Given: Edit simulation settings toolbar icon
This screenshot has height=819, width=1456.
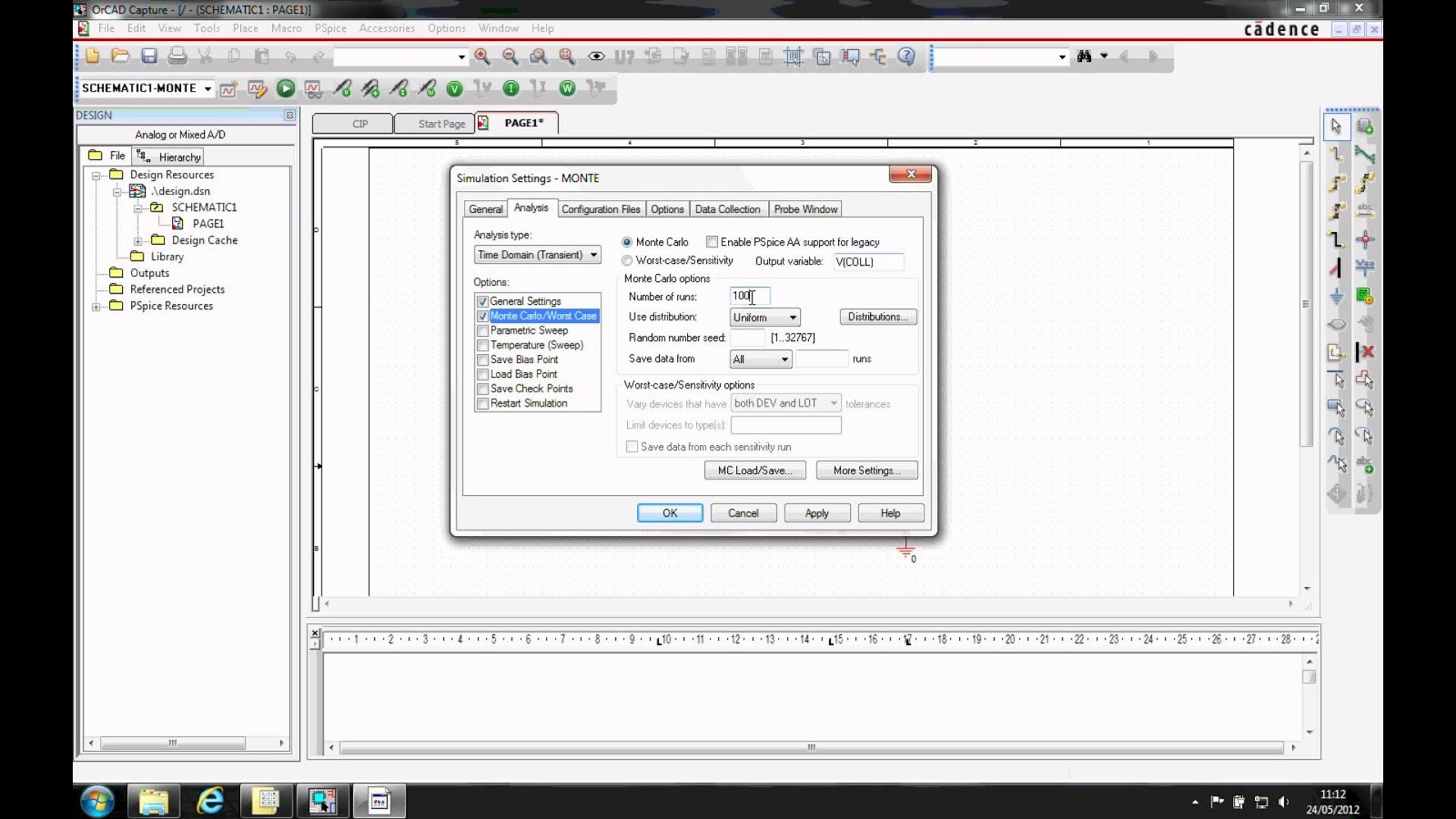Looking at the screenshot, I should [x=257, y=88].
